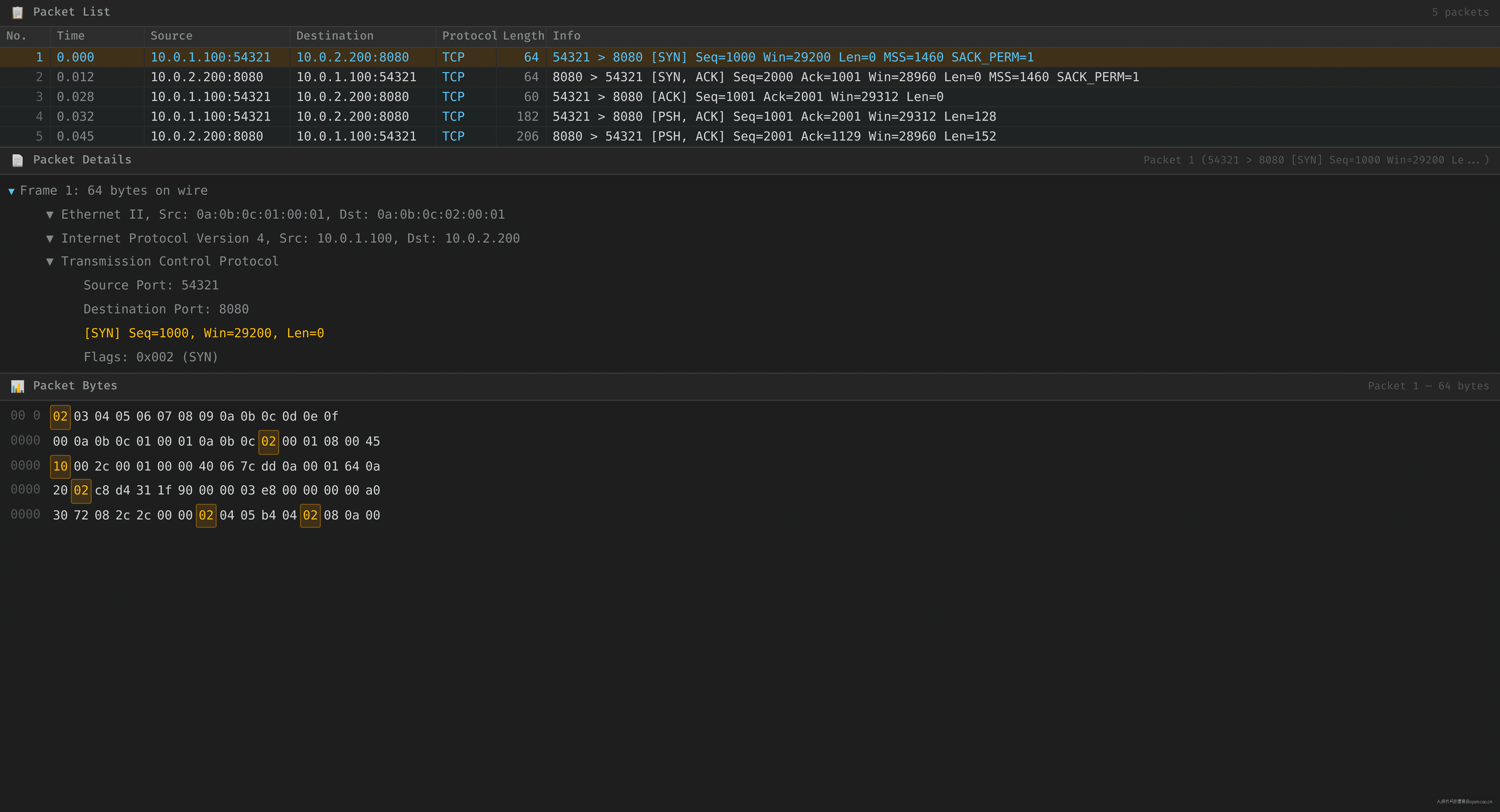Select packet 2 SYN, ACK row
Viewport: 1500px width, 812px height.
tap(750, 77)
